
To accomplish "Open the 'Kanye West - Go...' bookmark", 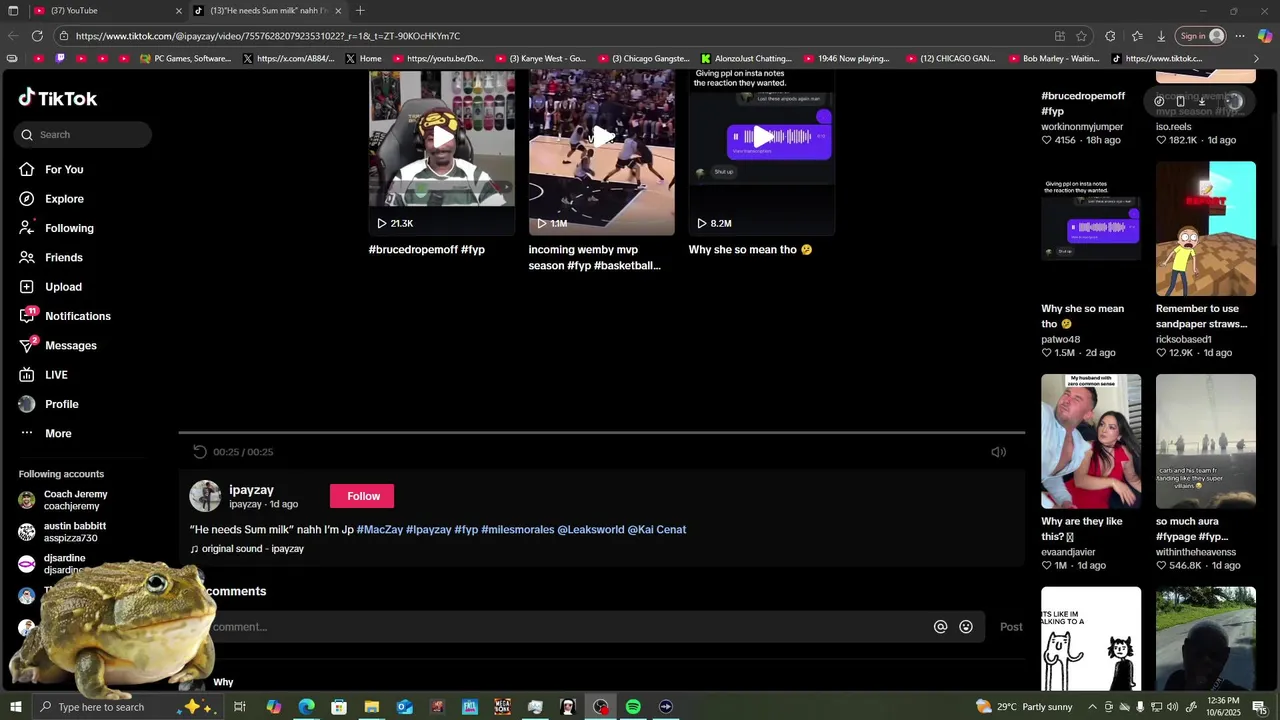I will coord(540,59).
